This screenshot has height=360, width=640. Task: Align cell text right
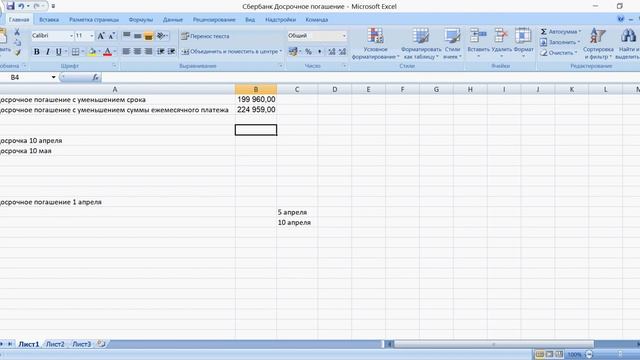pos(149,51)
